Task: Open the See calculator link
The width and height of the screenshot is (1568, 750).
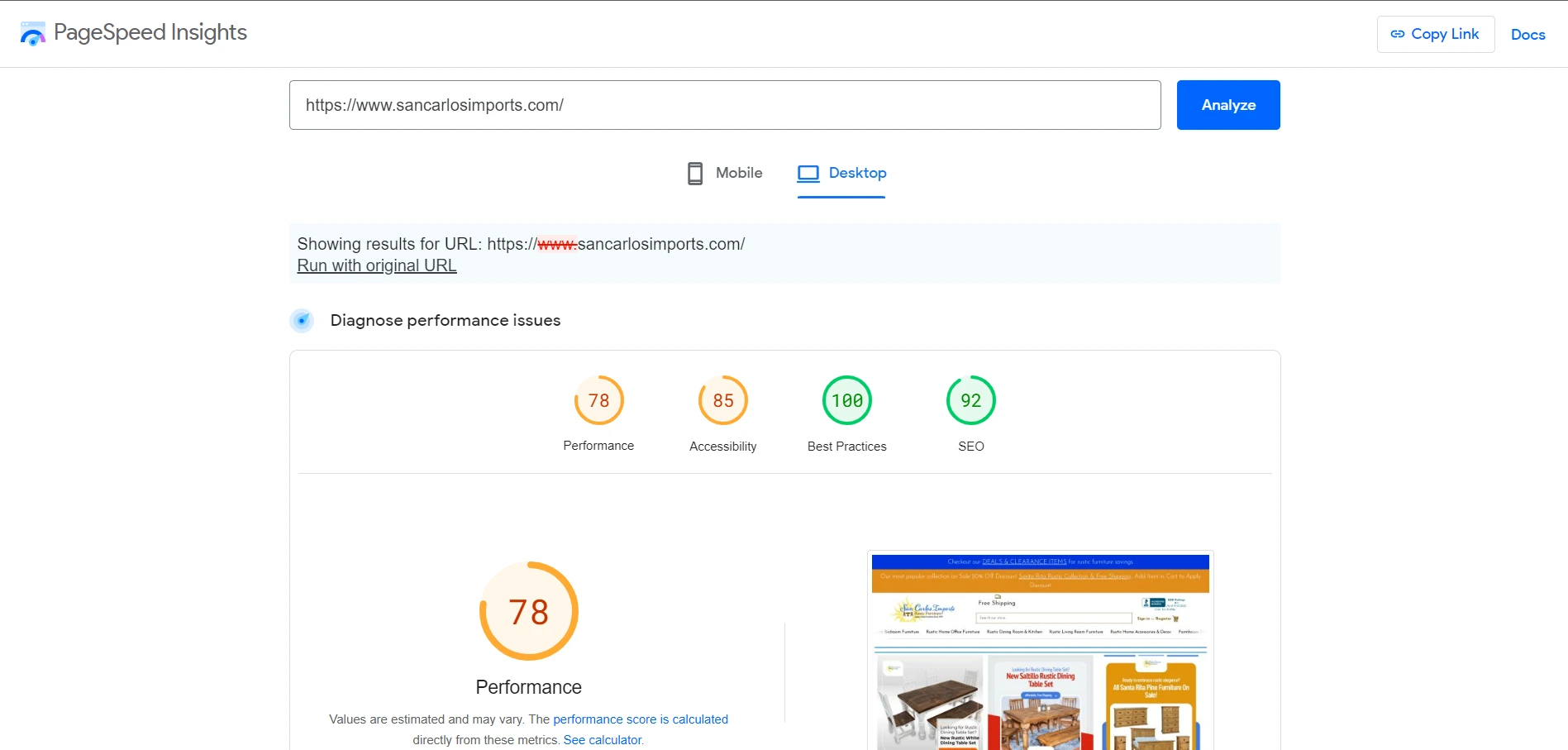Action: tap(603, 740)
